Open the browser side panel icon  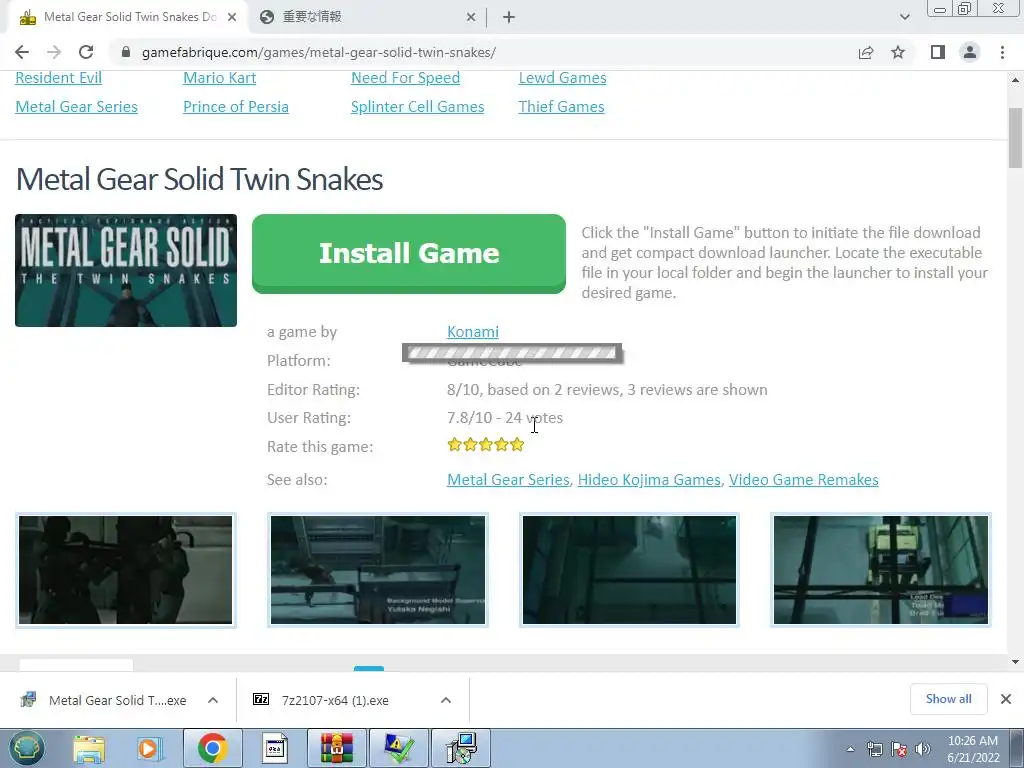[938, 52]
